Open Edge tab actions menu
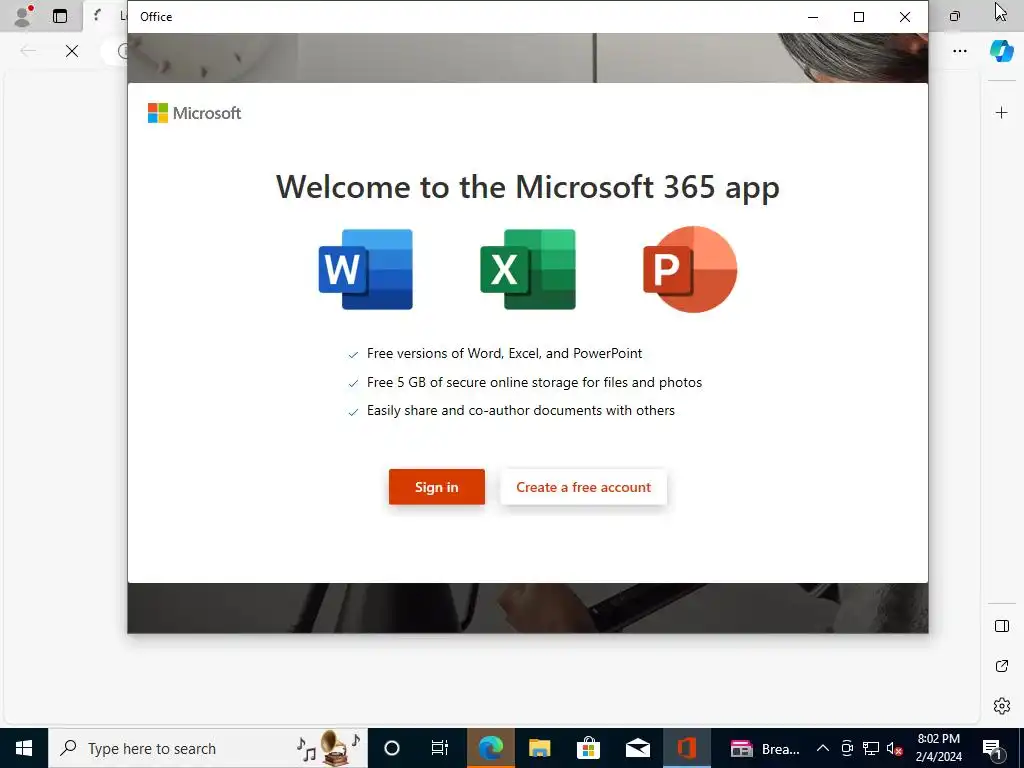The height and width of the screenshot is (768, 1024). (x=60, y=16)
